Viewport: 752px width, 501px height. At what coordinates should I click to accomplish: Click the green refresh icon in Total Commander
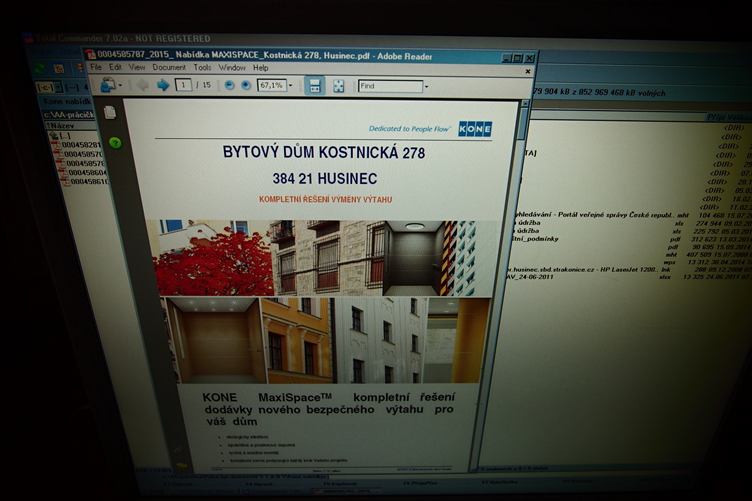pos(39,68)
